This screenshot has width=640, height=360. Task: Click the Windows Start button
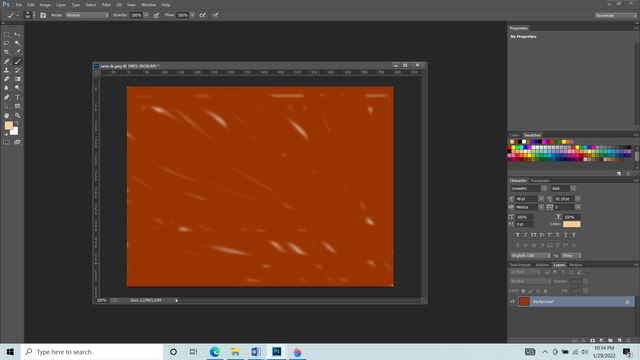point(10,352)
